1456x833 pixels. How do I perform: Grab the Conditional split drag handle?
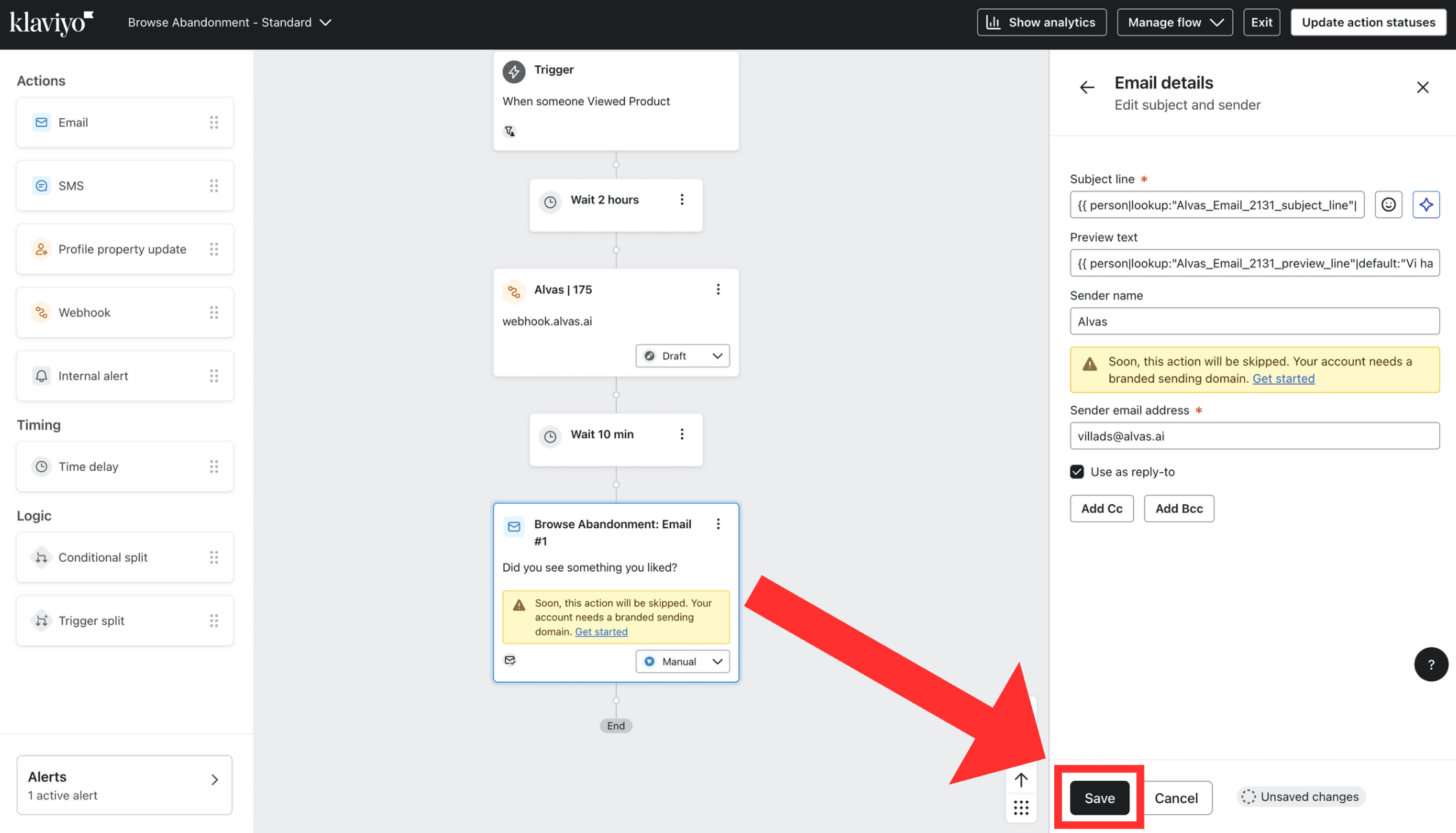[x=214, y=557]
